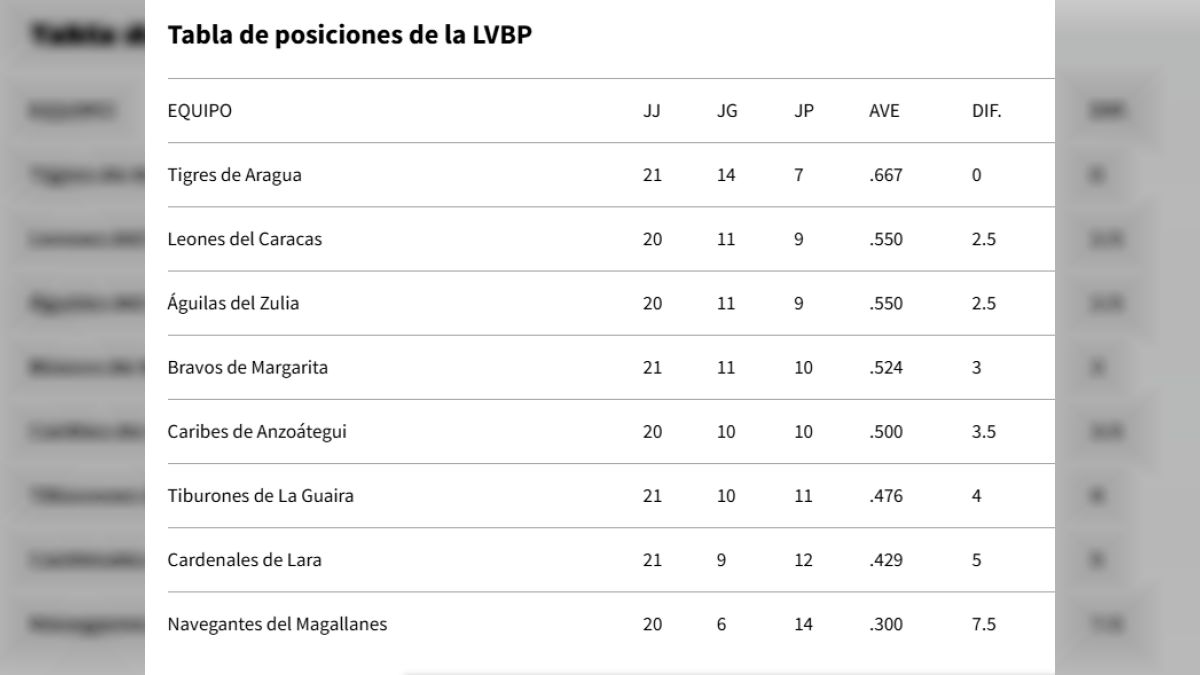Click Caribes de Anzoátegui team name

[x=257, y=432]
